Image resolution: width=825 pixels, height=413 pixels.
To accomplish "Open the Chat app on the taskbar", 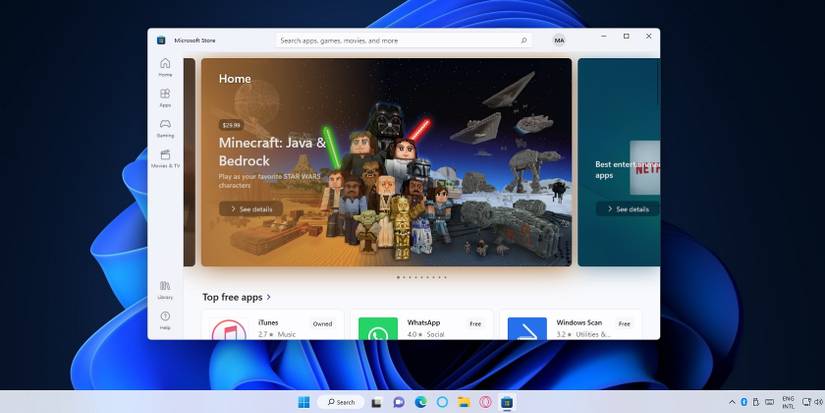I will 399,402.
